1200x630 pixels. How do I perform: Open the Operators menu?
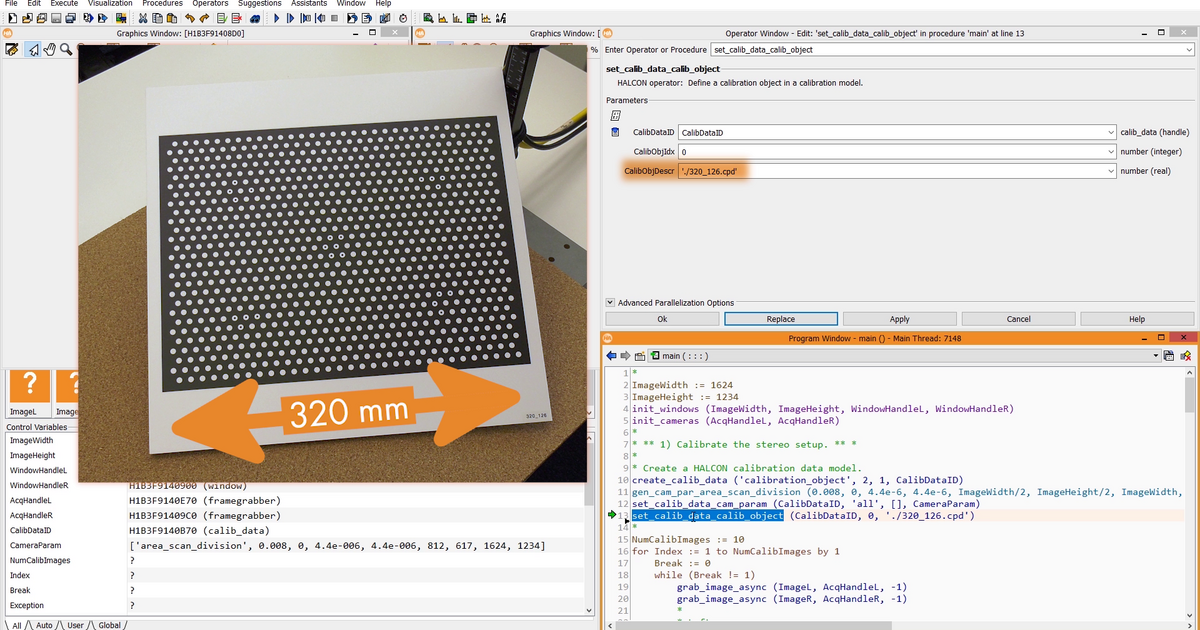coord(210,4)
